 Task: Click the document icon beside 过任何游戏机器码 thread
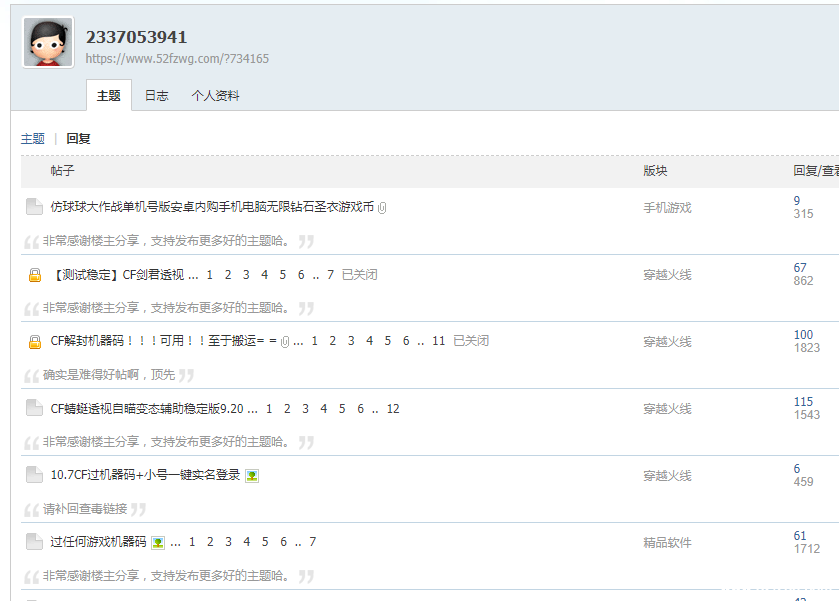(x=34, y=542)
